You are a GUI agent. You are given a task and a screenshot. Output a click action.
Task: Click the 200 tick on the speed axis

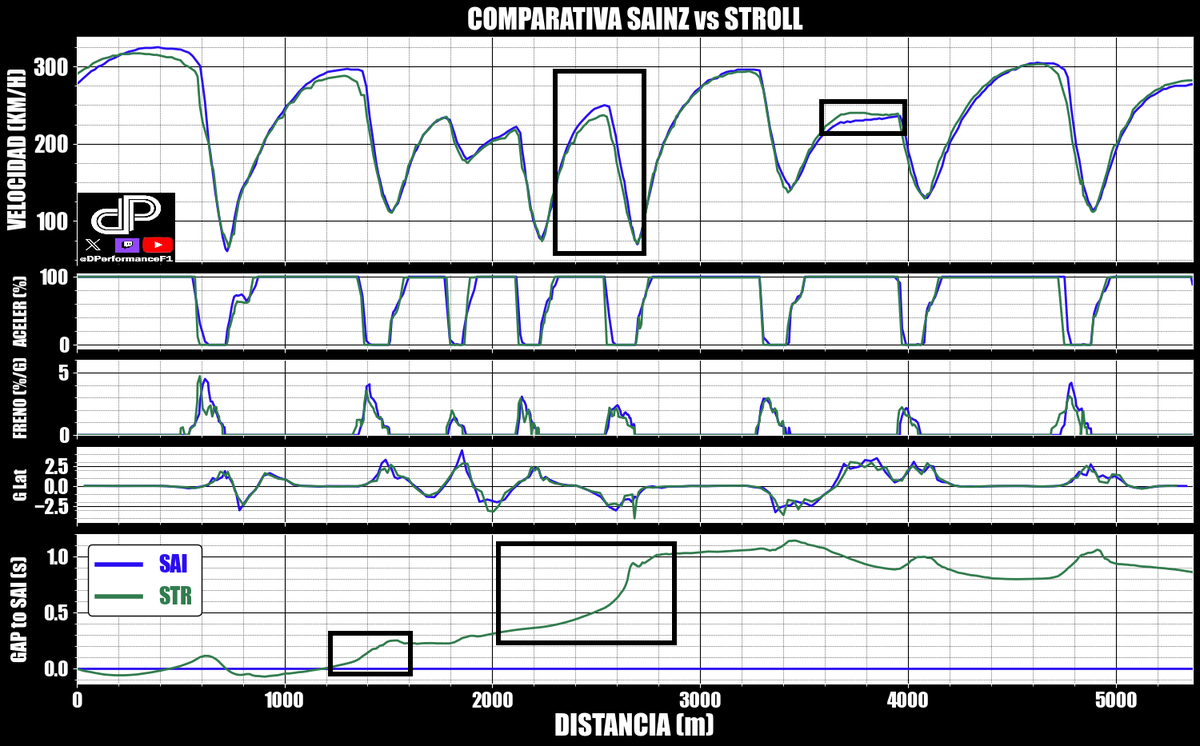[x=51, y=144]
